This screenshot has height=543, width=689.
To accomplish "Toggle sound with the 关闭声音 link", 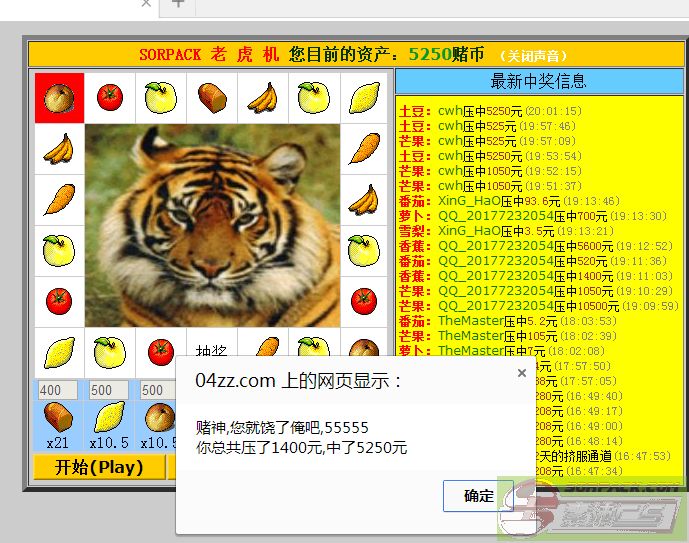I will (534, 55).
